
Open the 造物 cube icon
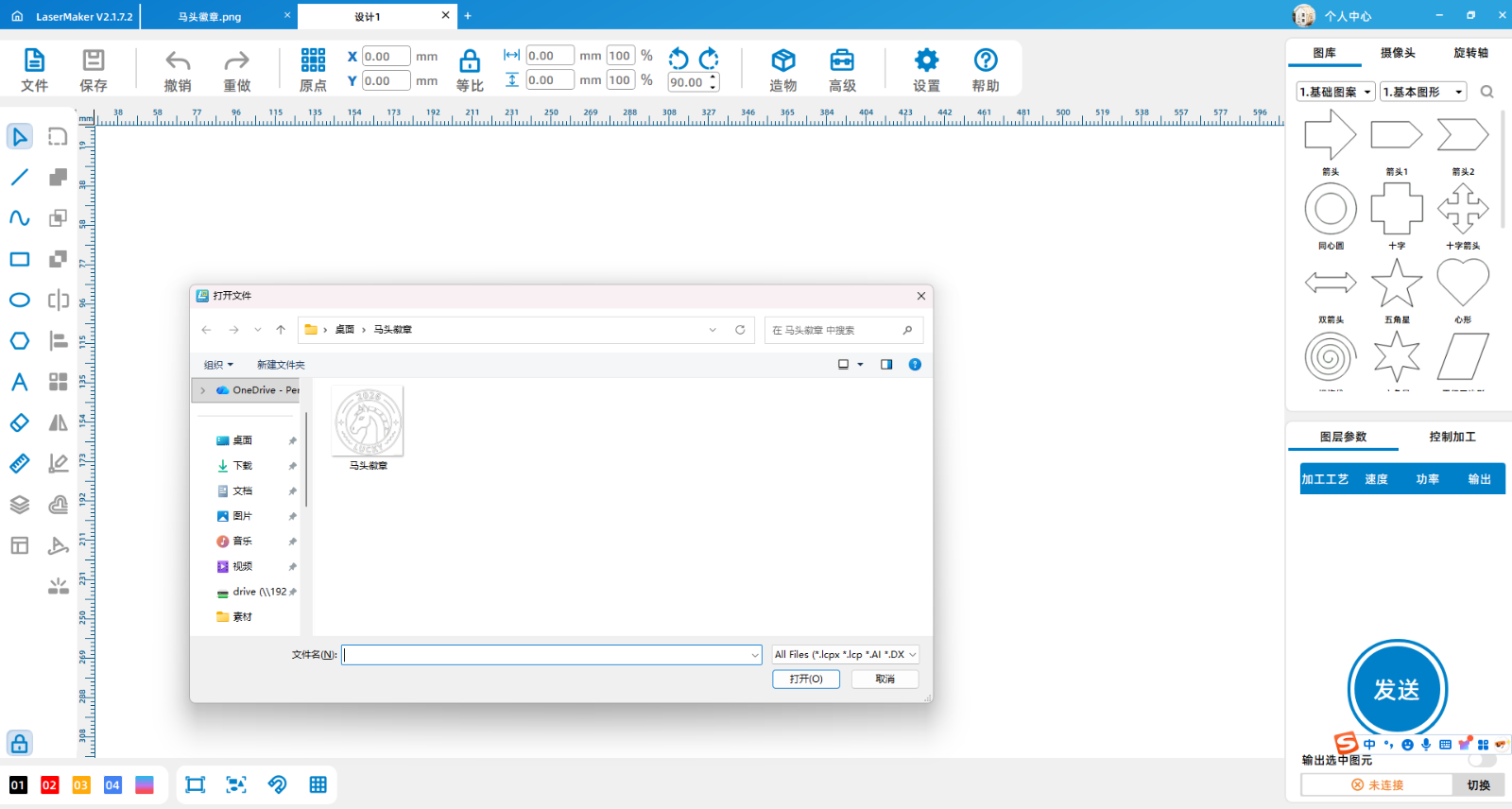[x=782, y=60]
